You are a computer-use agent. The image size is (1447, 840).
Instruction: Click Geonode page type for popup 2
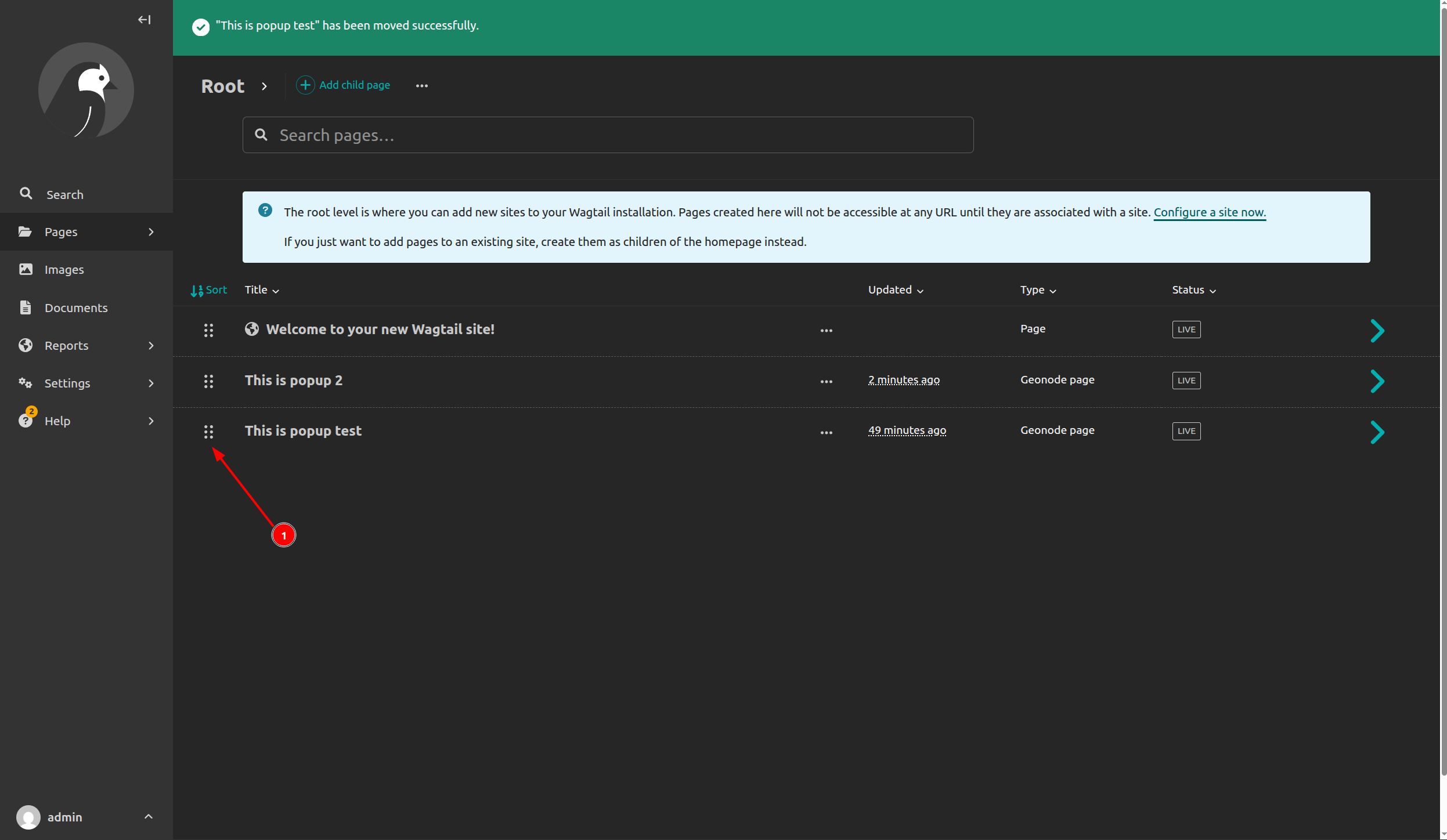click(1057, 380)
